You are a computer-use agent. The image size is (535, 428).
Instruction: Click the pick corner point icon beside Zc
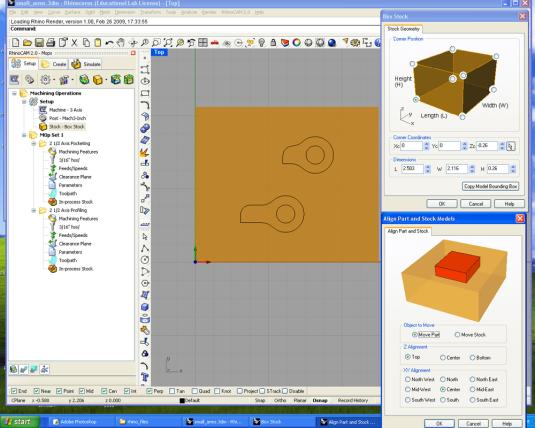(511, 146)
